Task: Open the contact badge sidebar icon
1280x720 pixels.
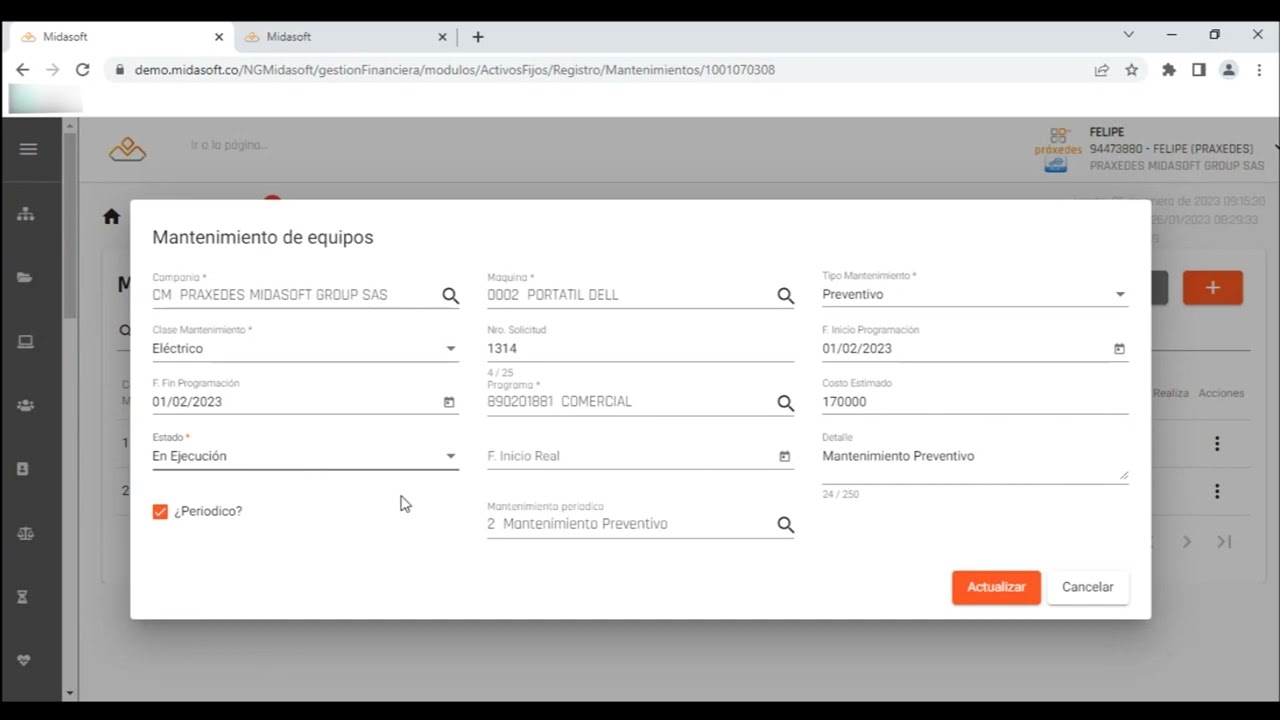Action: coord(25,469)
